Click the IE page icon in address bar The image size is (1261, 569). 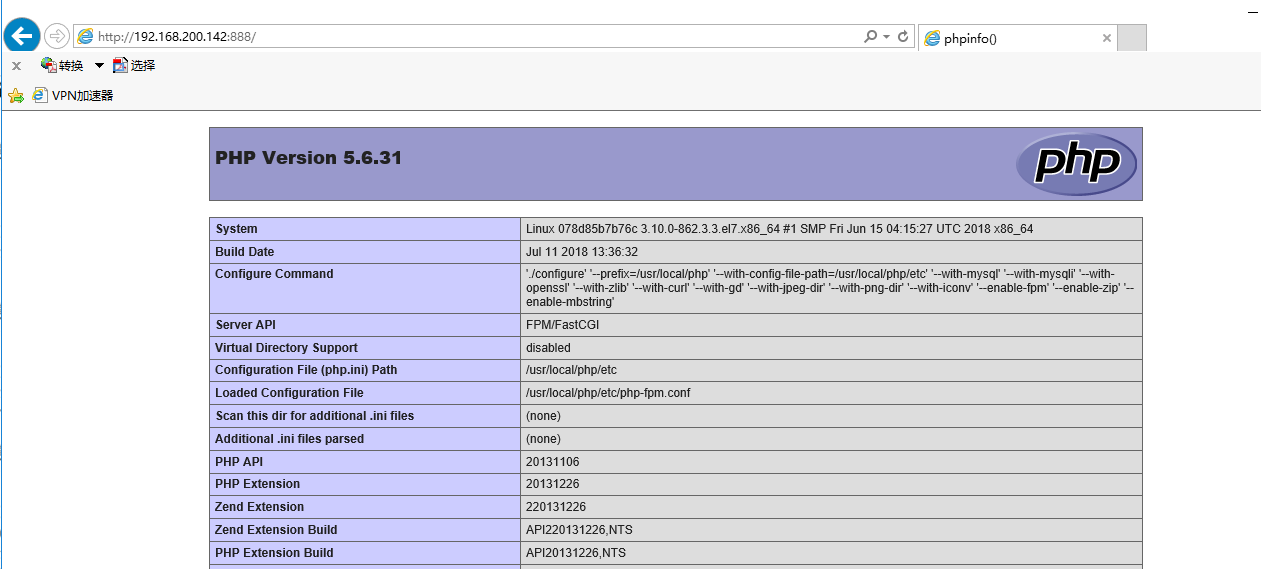pos(85,36)
